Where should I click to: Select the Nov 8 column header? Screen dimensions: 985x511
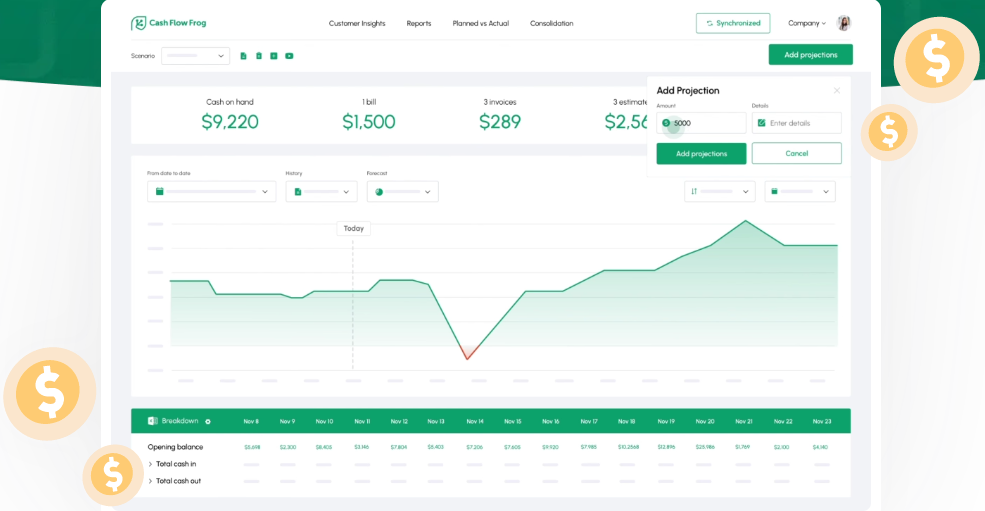(251, 422)
